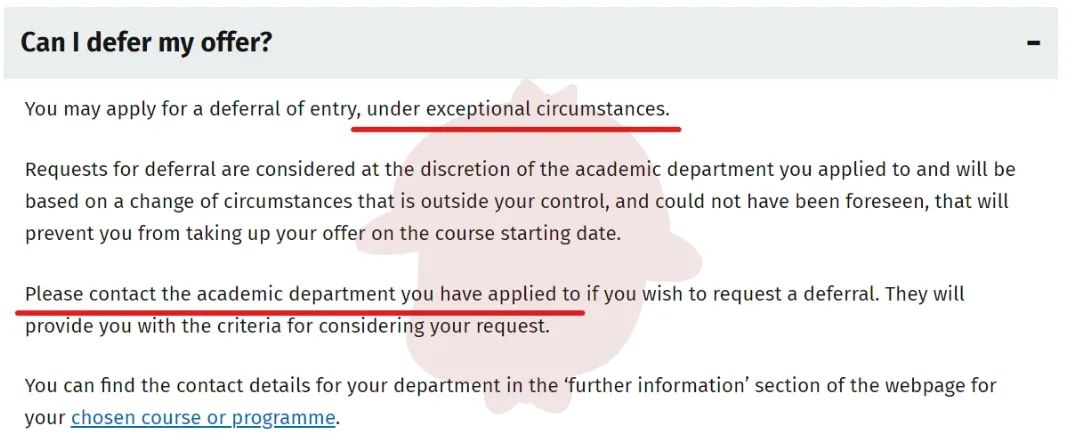Click the 'course starting date' text

[532, 233]
